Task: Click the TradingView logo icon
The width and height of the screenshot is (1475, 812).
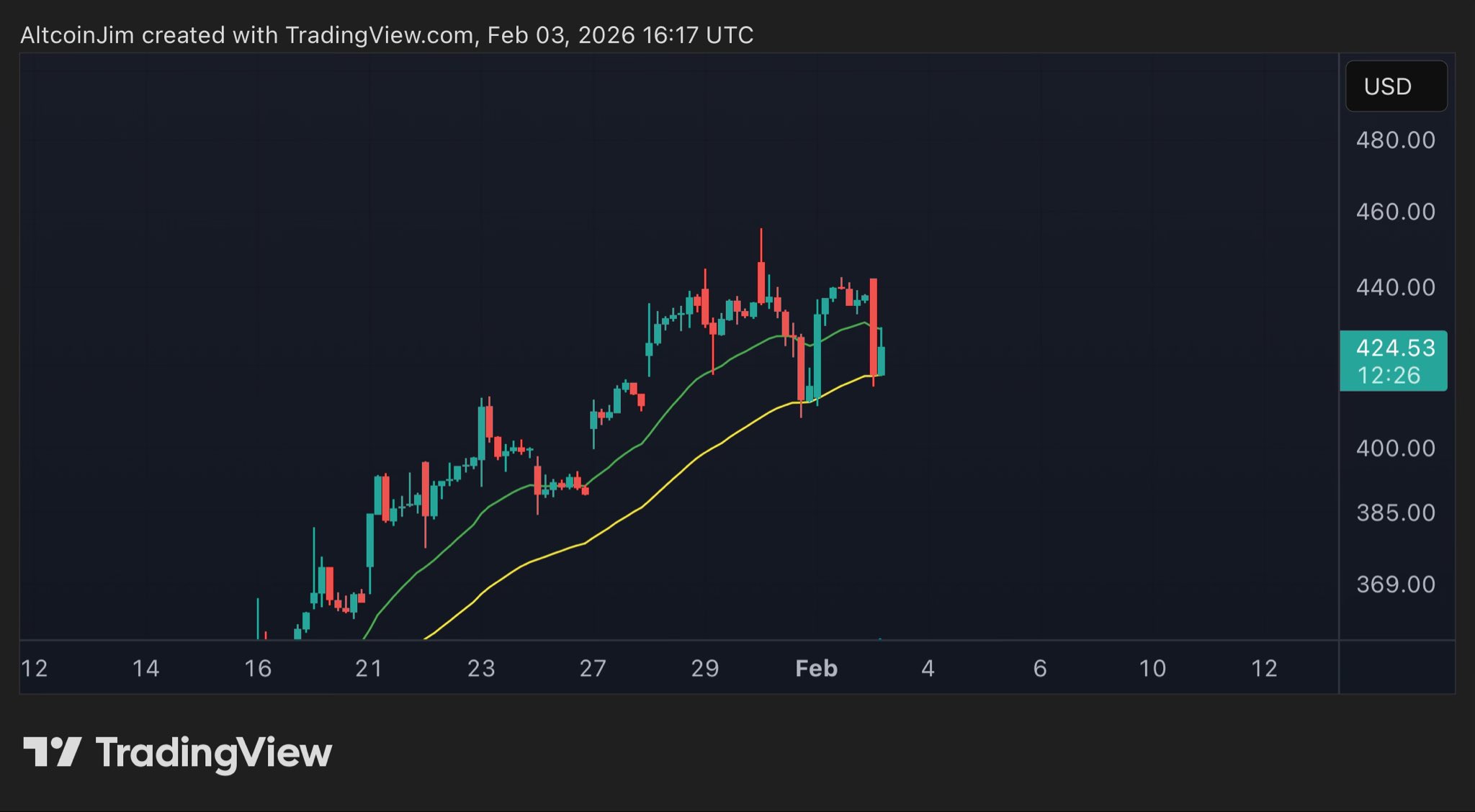Action: tap(52, 752)
